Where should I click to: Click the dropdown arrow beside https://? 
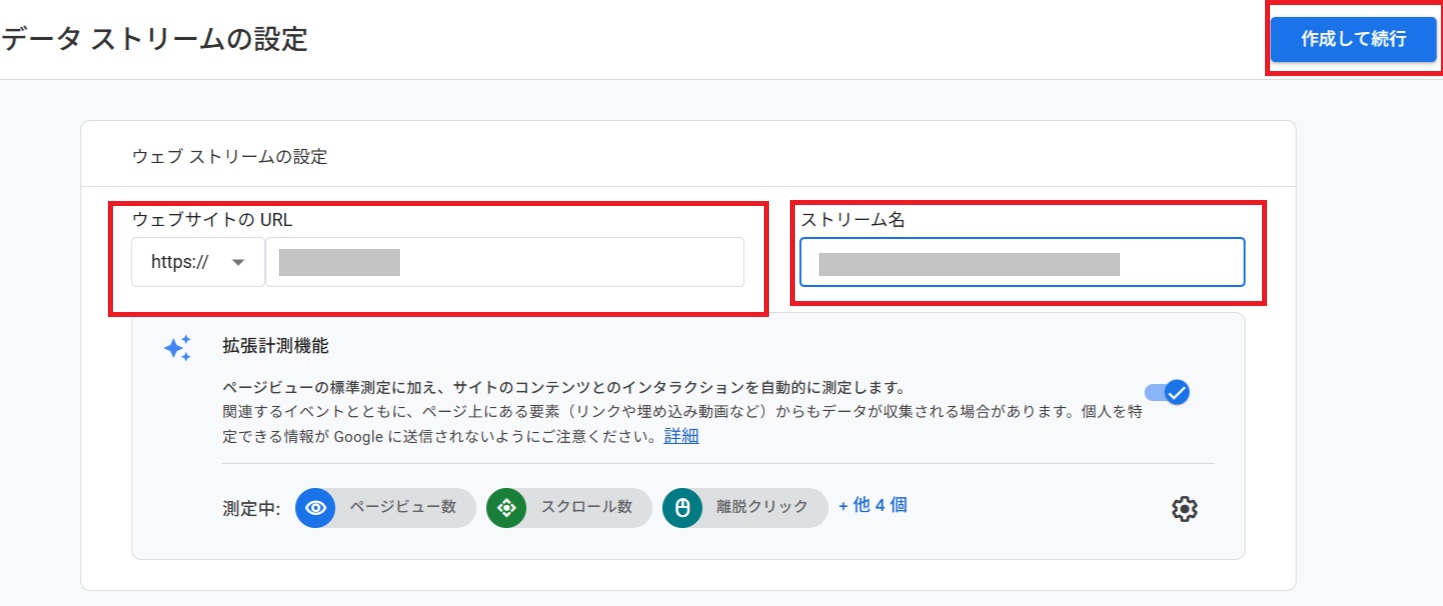coord(238,262)
